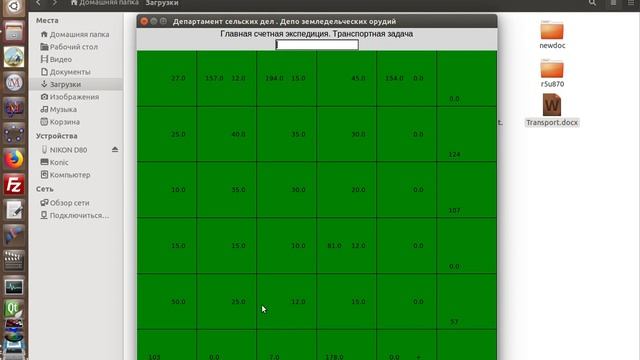Image resolution: width=640 pixels, height=360 pixels.
Task: Click the cell value 27.0
Action: (178, 78)
